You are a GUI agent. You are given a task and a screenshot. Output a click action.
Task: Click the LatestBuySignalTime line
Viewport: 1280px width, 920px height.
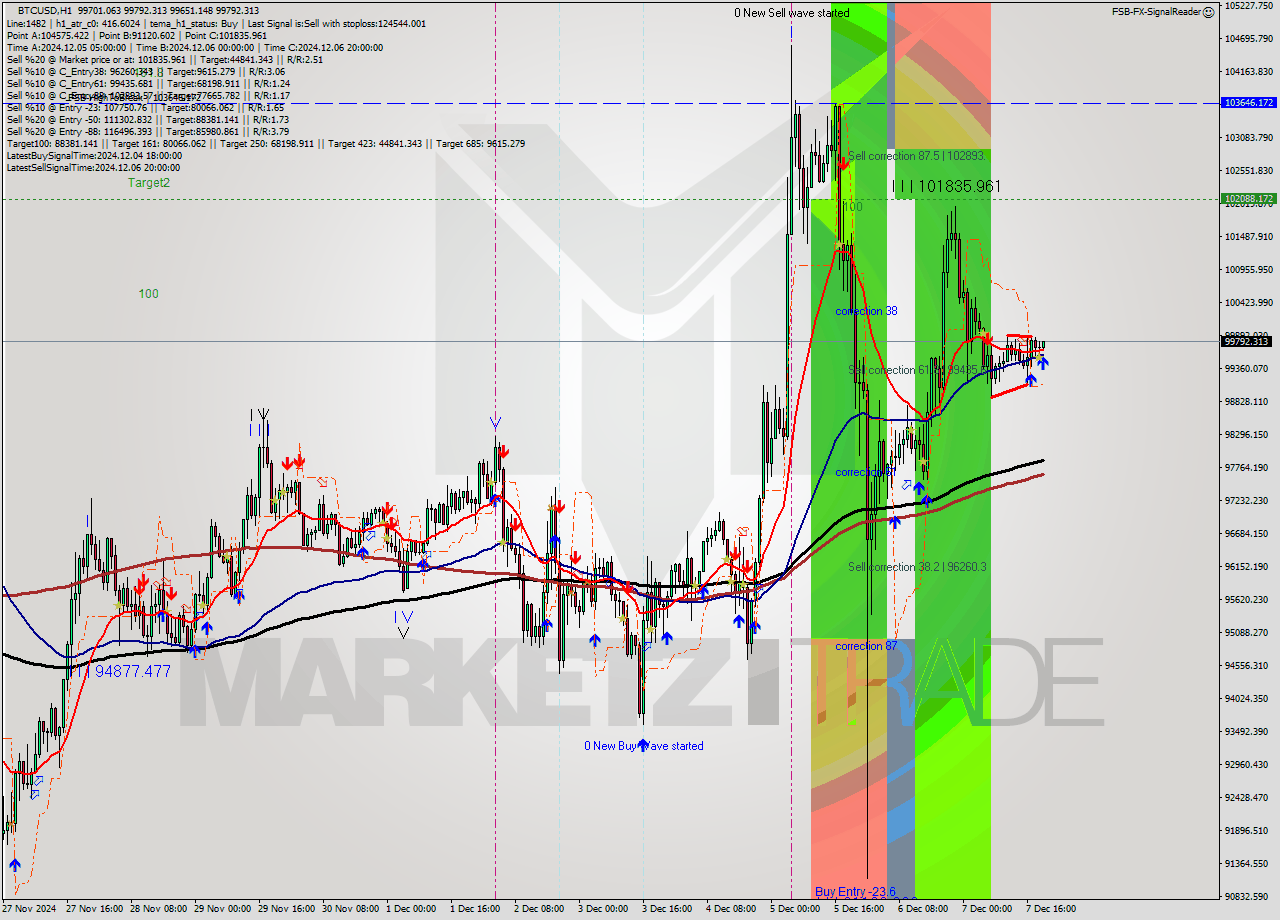tap(94, 155)
